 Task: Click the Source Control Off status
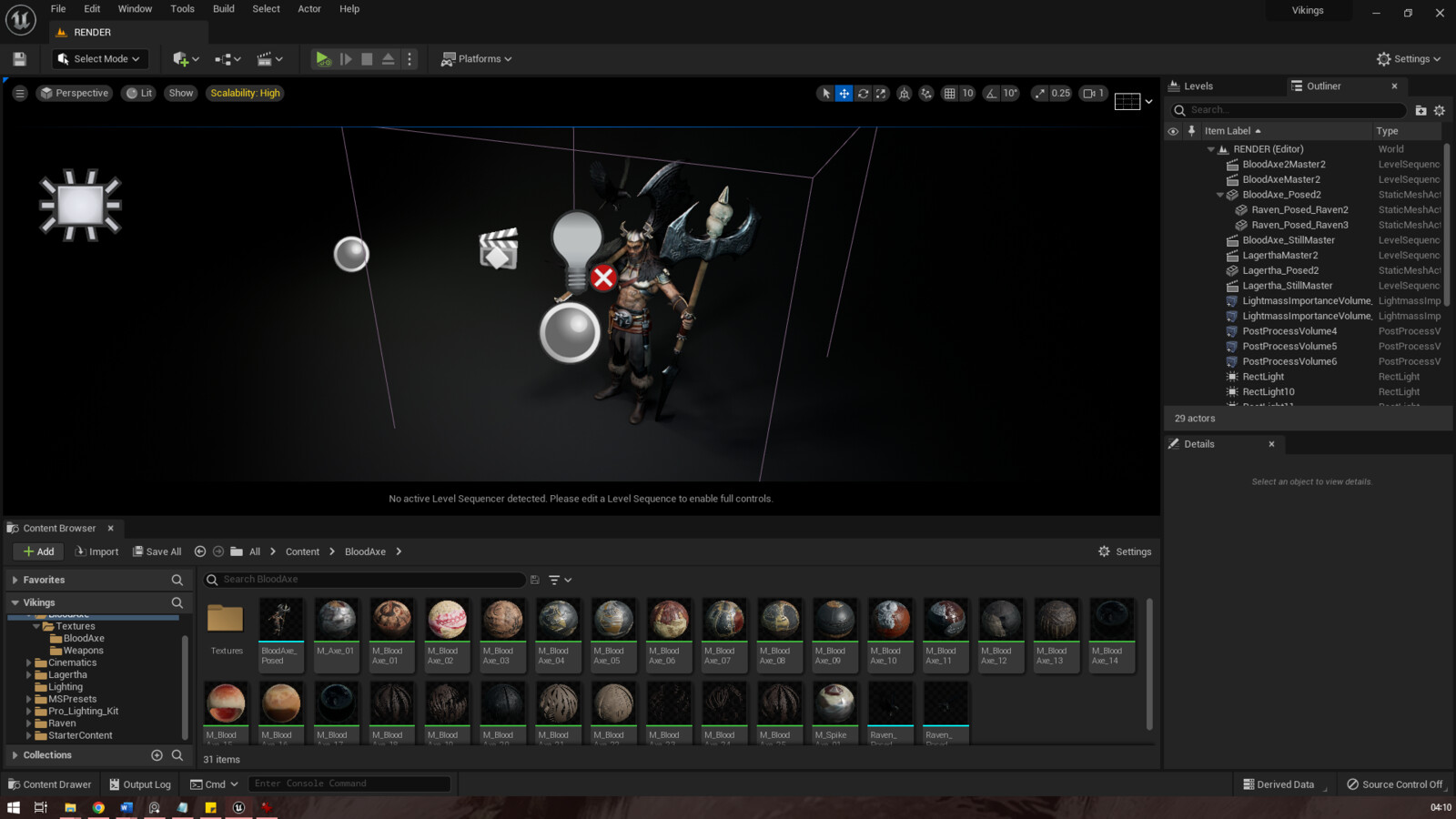click(1395, 784)
